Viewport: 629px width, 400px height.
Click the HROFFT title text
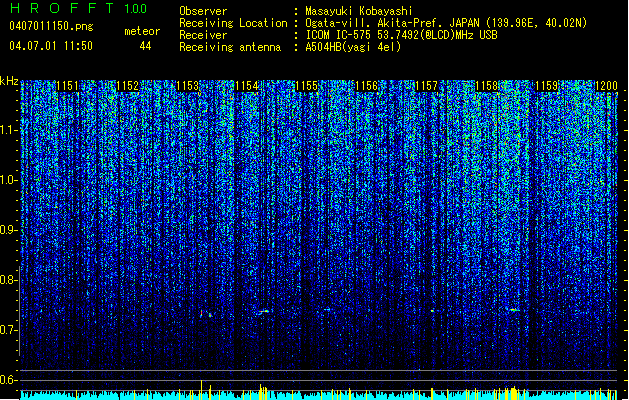[62, 8]
